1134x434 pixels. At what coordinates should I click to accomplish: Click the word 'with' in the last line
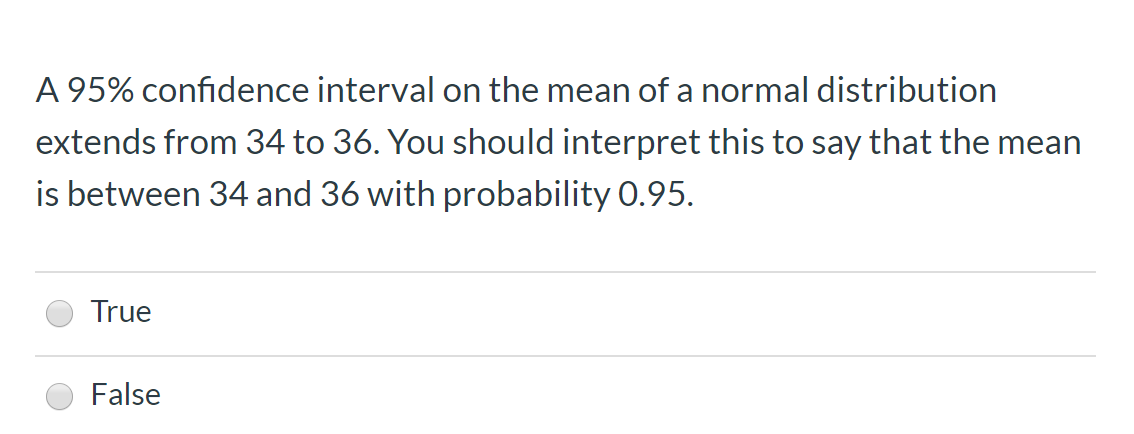point(401,195)
